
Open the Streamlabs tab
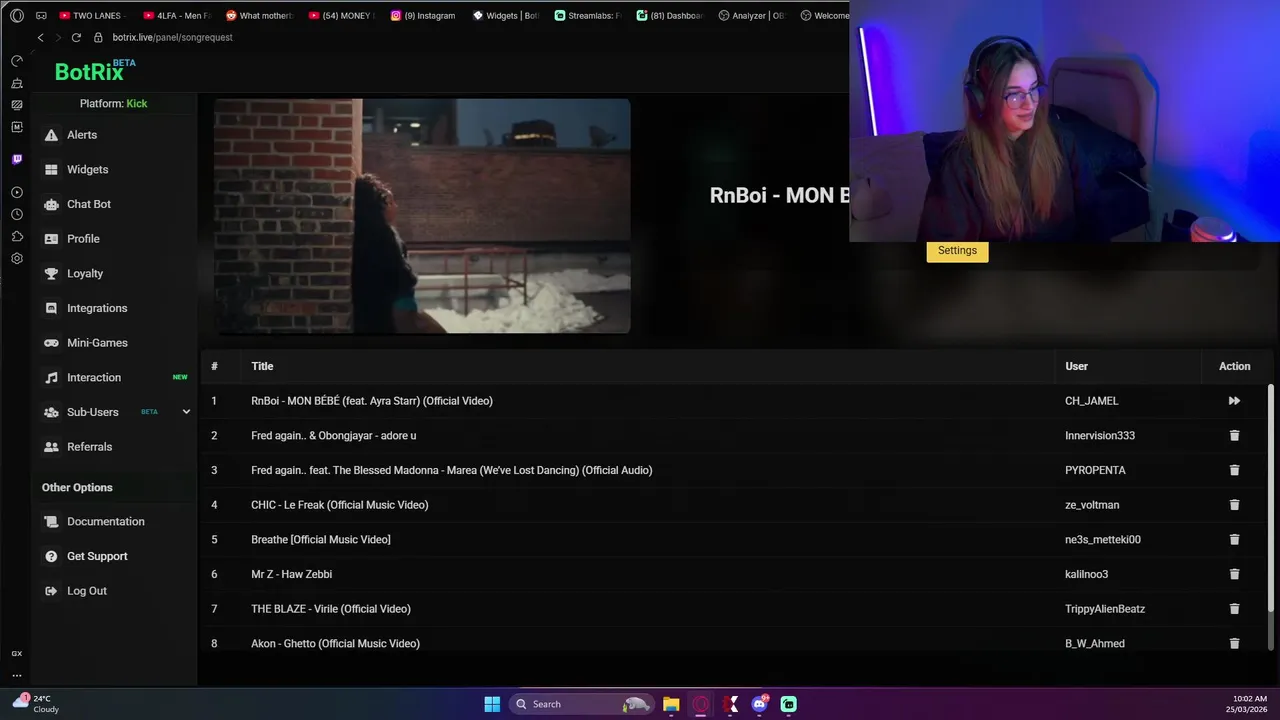(588, 15)
